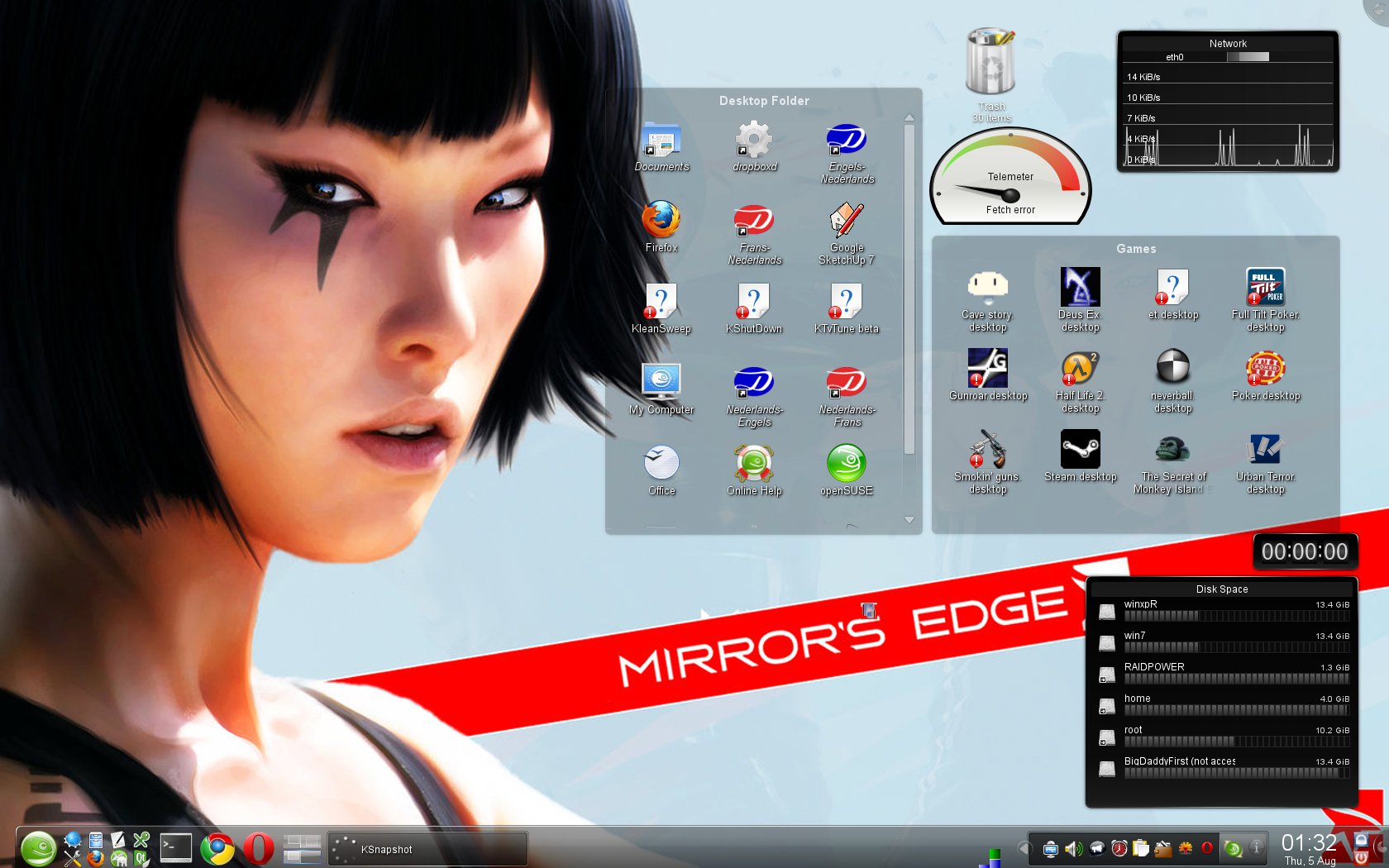
Task: Launch Google Chrome from the panel
Action: pyautogui.click(x=217, y=849)
